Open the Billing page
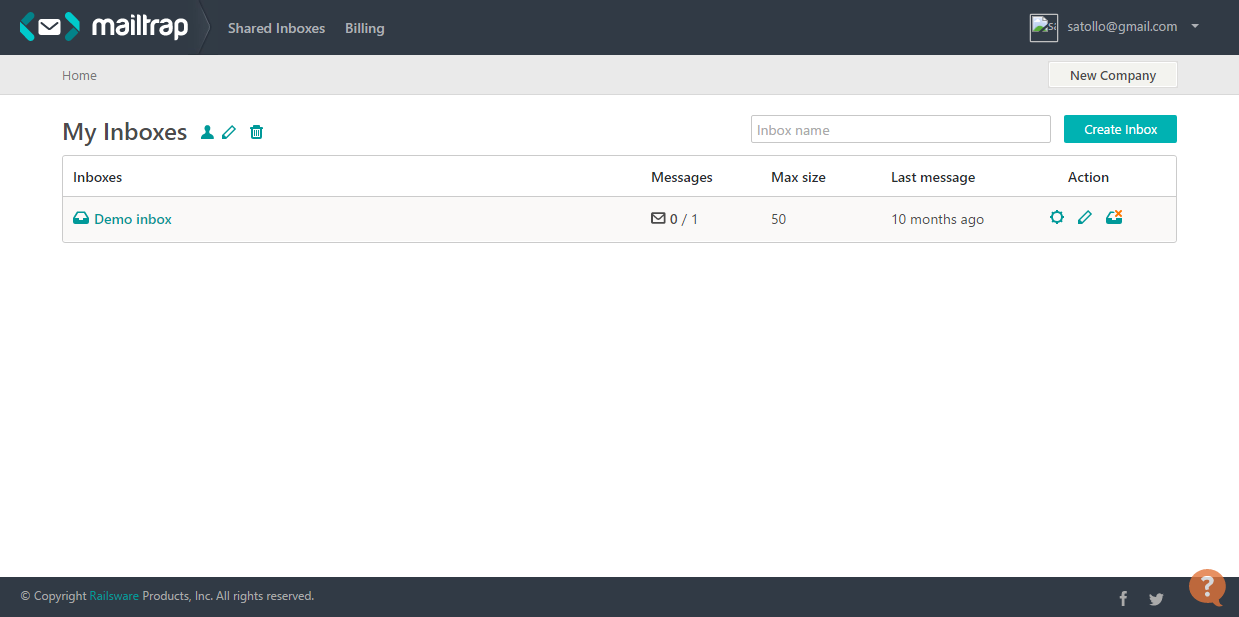Viewport: 1239px width, 617px height. coord(365,28)
